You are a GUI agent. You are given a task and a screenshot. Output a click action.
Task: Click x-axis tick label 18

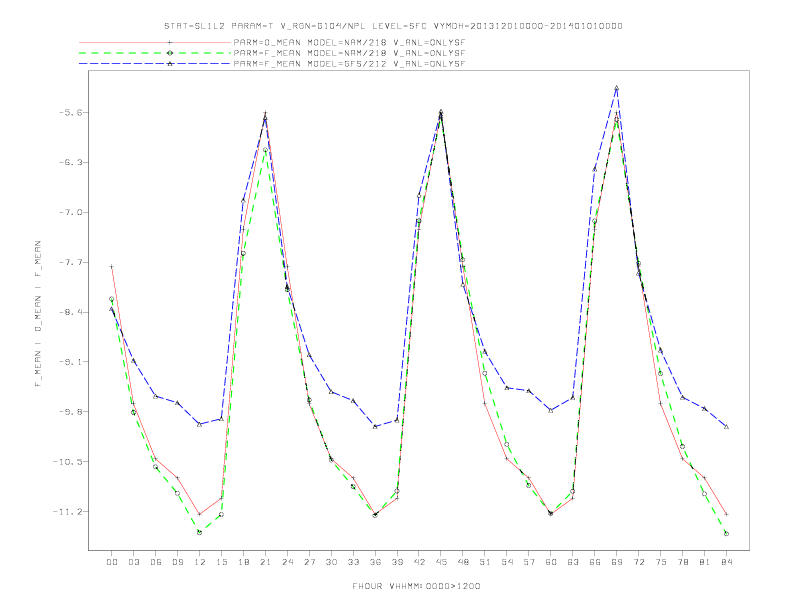(x=243, y=562)
